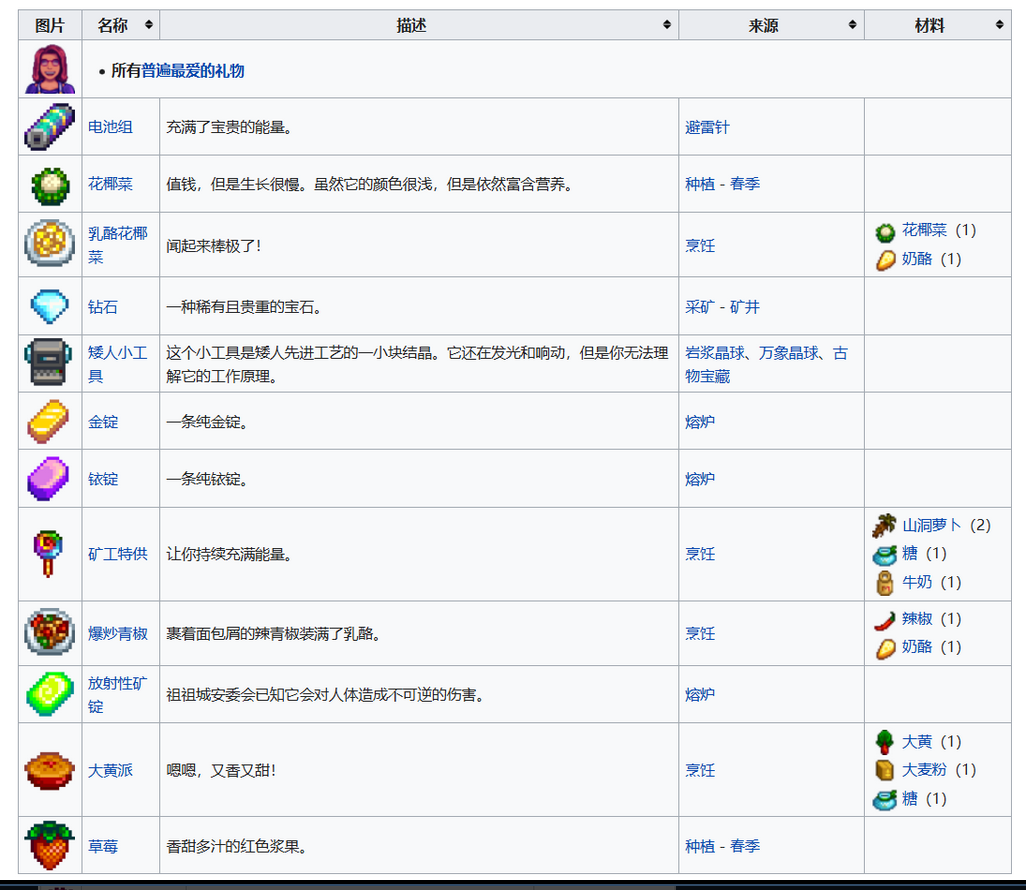The width and height of the screenshot is (1026, 890).
Task: Click the cheese cauliflower dish icon
Action: pyautogui.click(x=50, y=243)
